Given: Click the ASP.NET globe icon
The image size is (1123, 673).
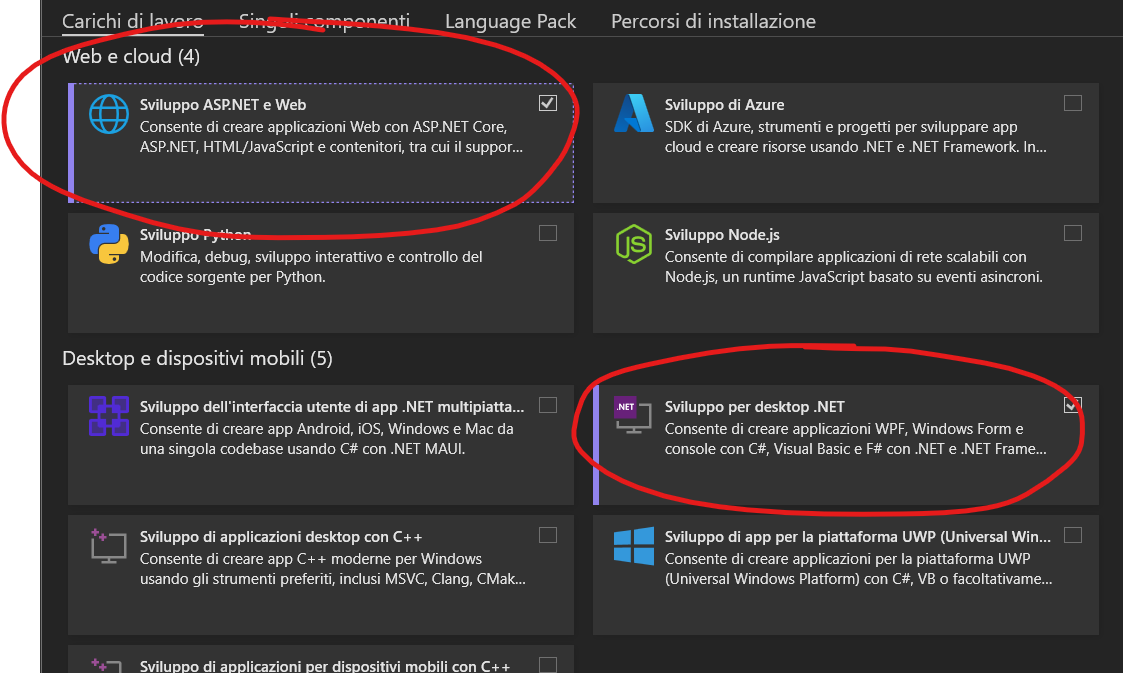Looking at the screenshot, I should click(109, 114).
